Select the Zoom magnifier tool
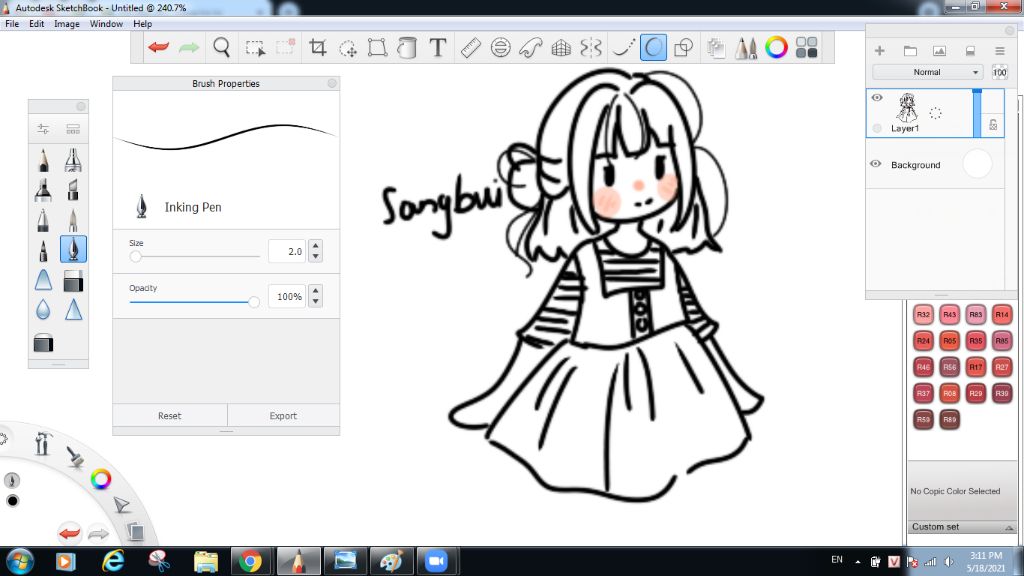Image resolution: width=1024 pixels, height=576 pixels. 222,48
